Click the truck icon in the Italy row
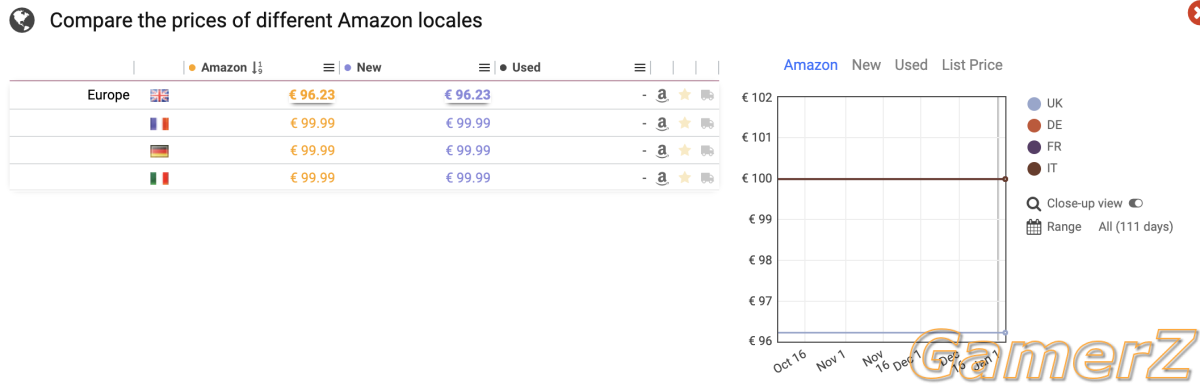This screenshot has width=1200, height=390. click(708, 179)
